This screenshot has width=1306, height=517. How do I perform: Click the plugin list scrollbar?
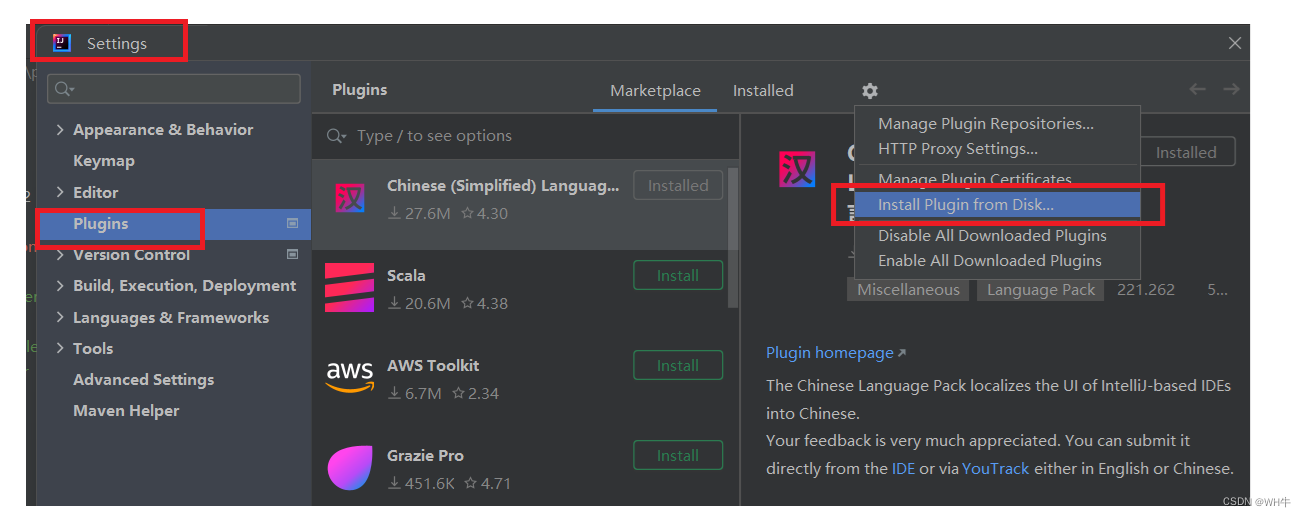[733, 238]
